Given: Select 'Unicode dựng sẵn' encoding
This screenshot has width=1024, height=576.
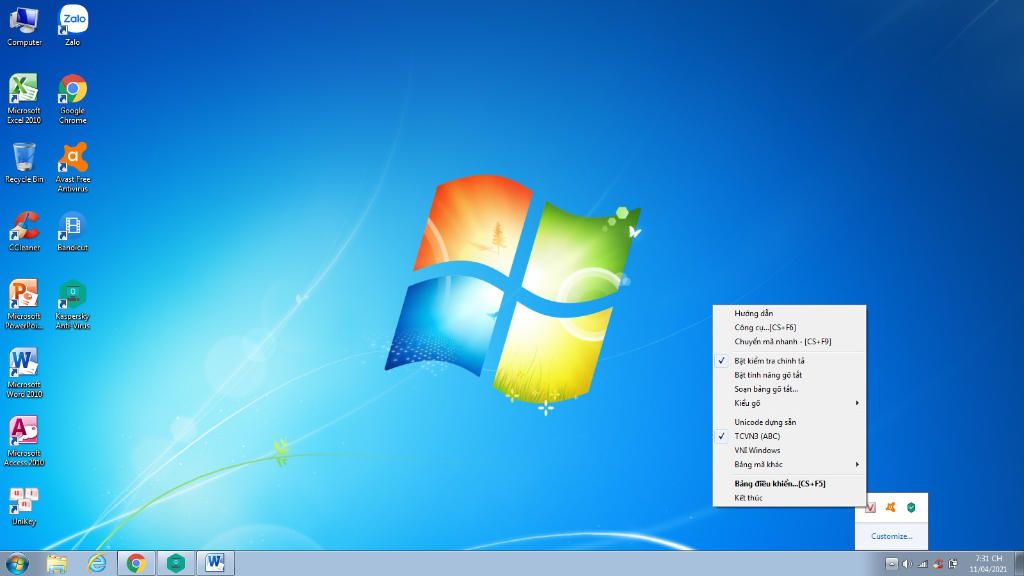Looking at the screenshot, I should coord(790,422).
